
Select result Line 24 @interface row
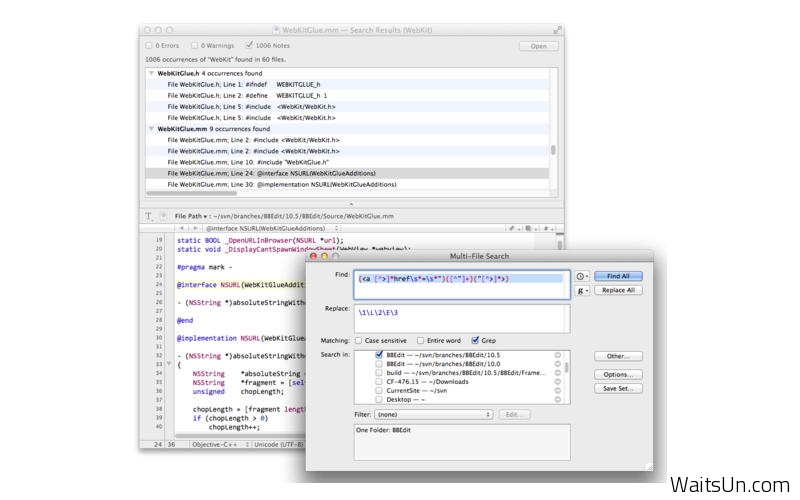coord(347,173)
